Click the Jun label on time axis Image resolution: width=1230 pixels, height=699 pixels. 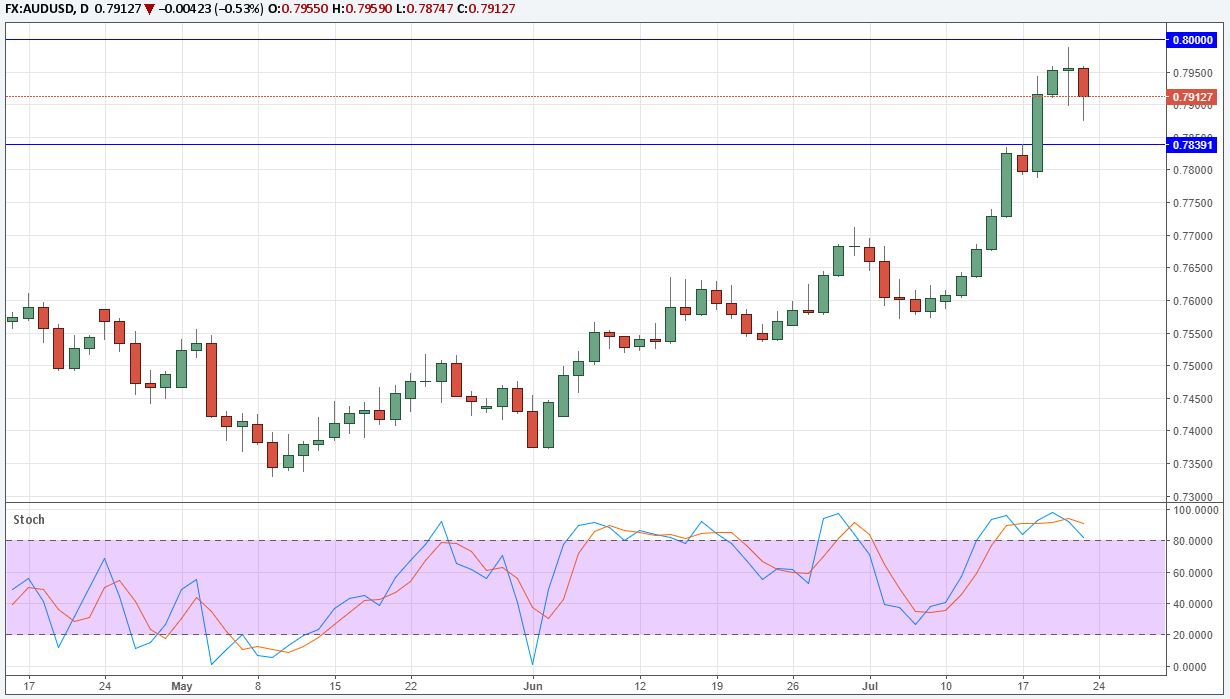click(532, 687)
